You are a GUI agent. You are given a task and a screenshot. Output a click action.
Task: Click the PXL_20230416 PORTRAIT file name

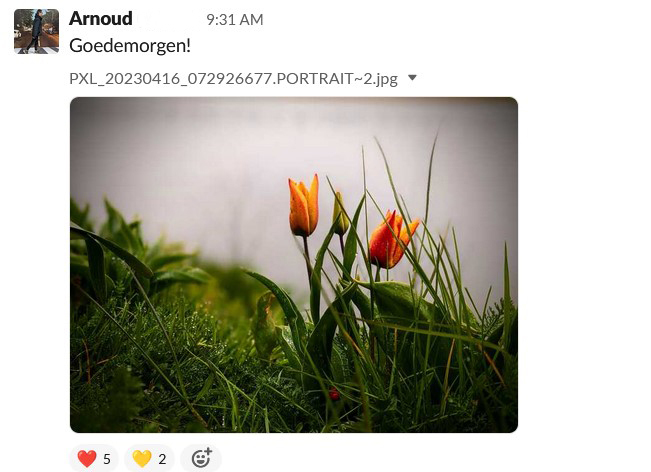pyautogui.click(x=233, y=78)
